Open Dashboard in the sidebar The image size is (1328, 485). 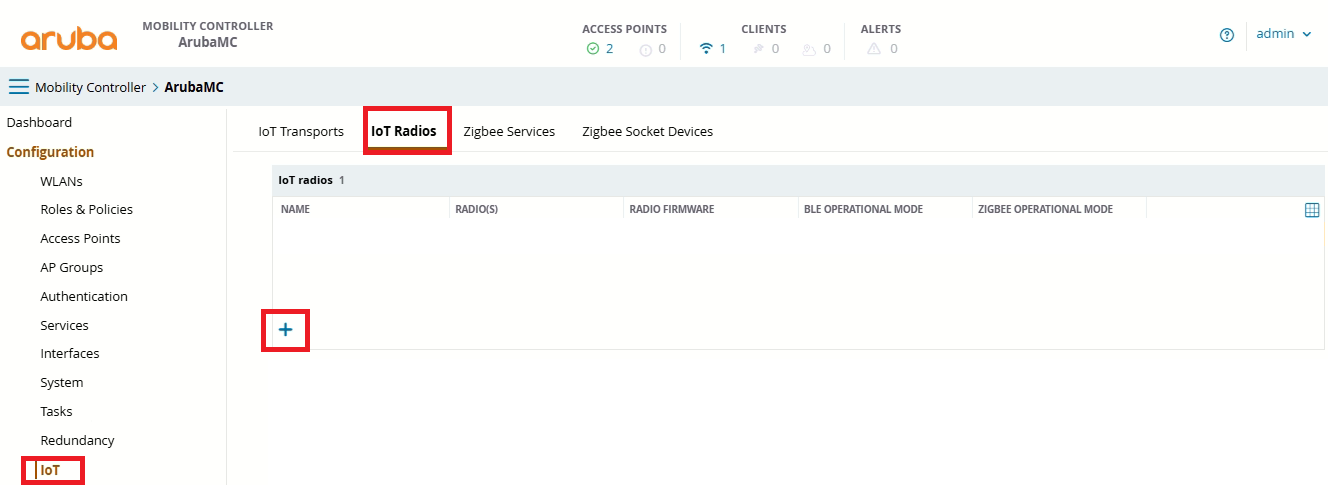click(x=39, y=122)
